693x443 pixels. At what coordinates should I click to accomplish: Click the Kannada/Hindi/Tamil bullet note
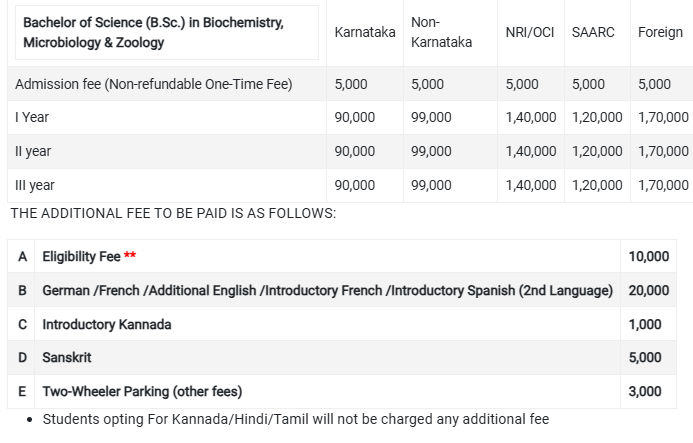point(296,419)
